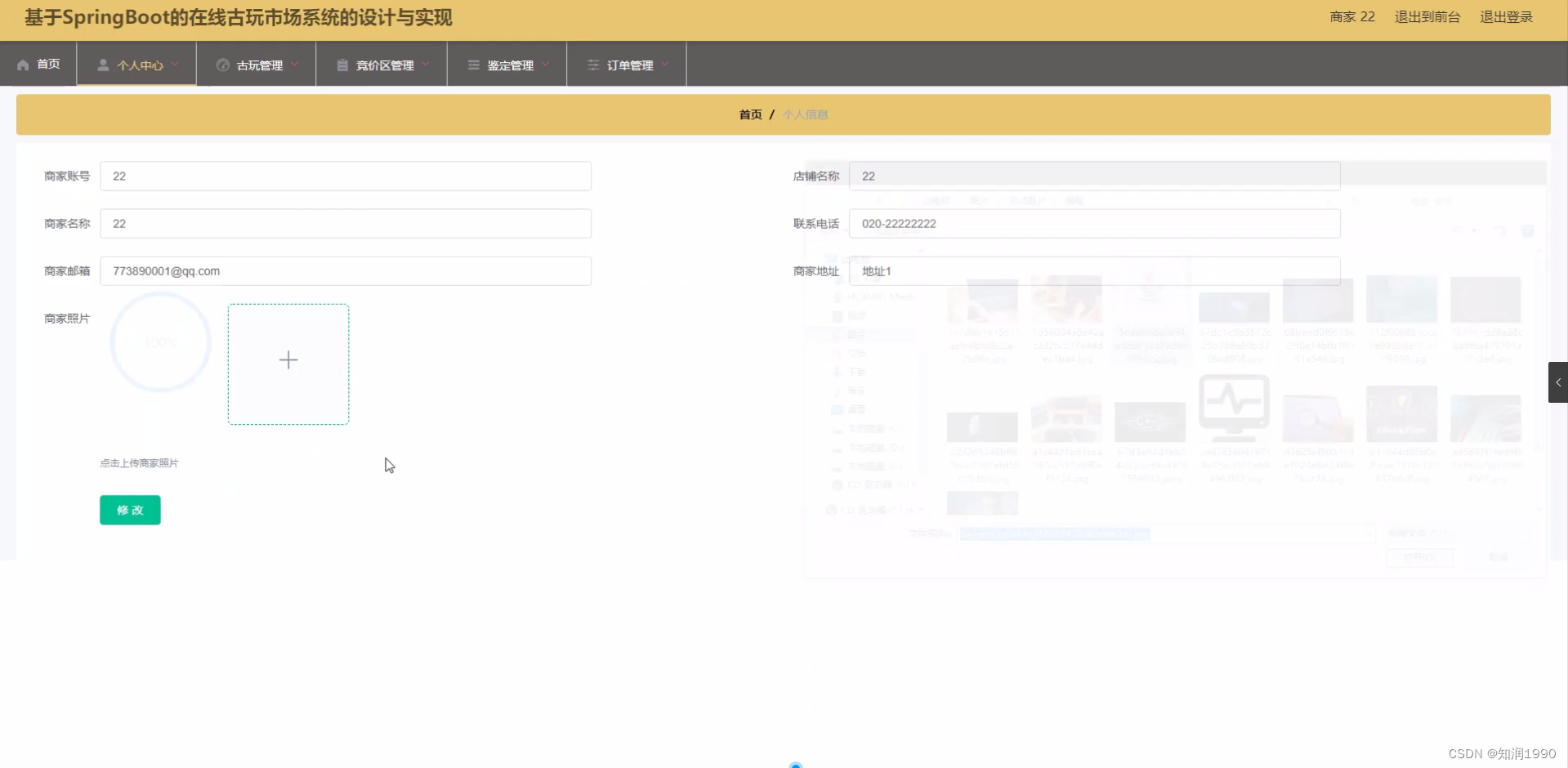Click the 100% circular progress indicator
This screenshot has width=1568, height=768.
[160, 342]
